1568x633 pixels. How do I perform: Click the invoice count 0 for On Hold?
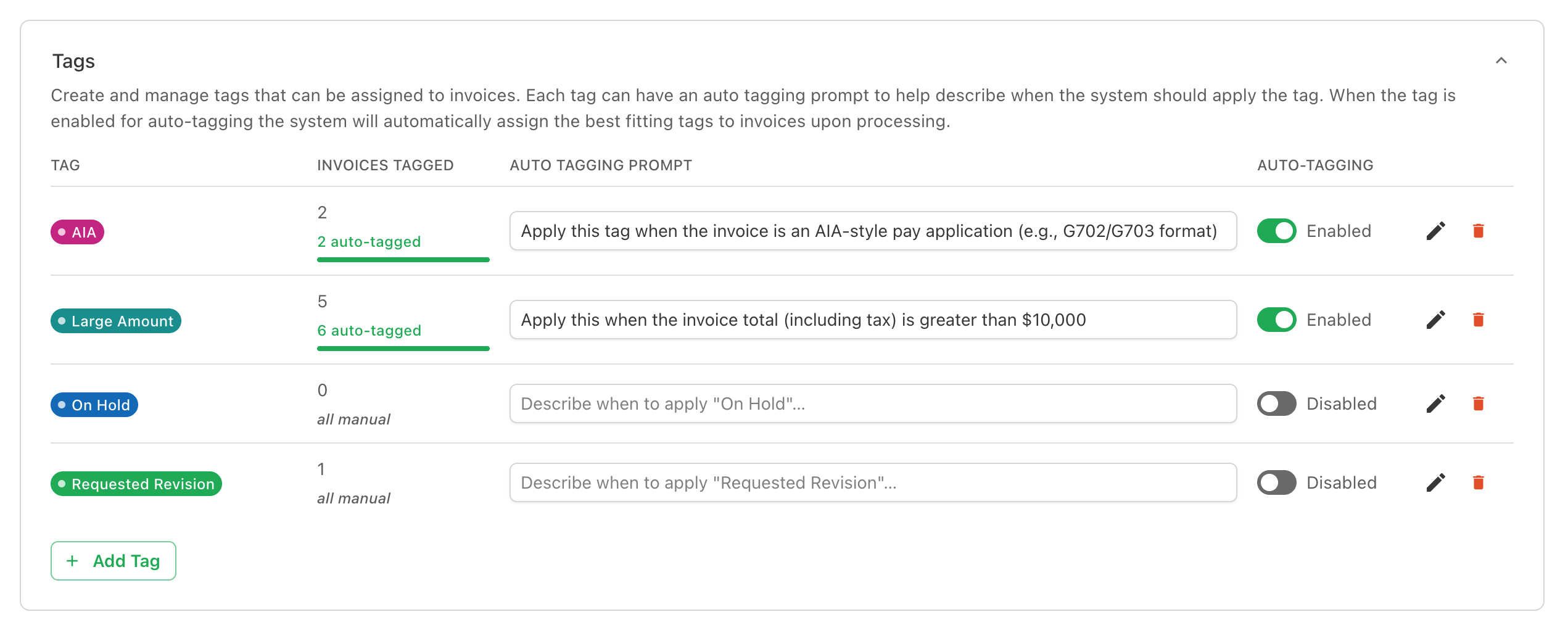click(322, 391)
